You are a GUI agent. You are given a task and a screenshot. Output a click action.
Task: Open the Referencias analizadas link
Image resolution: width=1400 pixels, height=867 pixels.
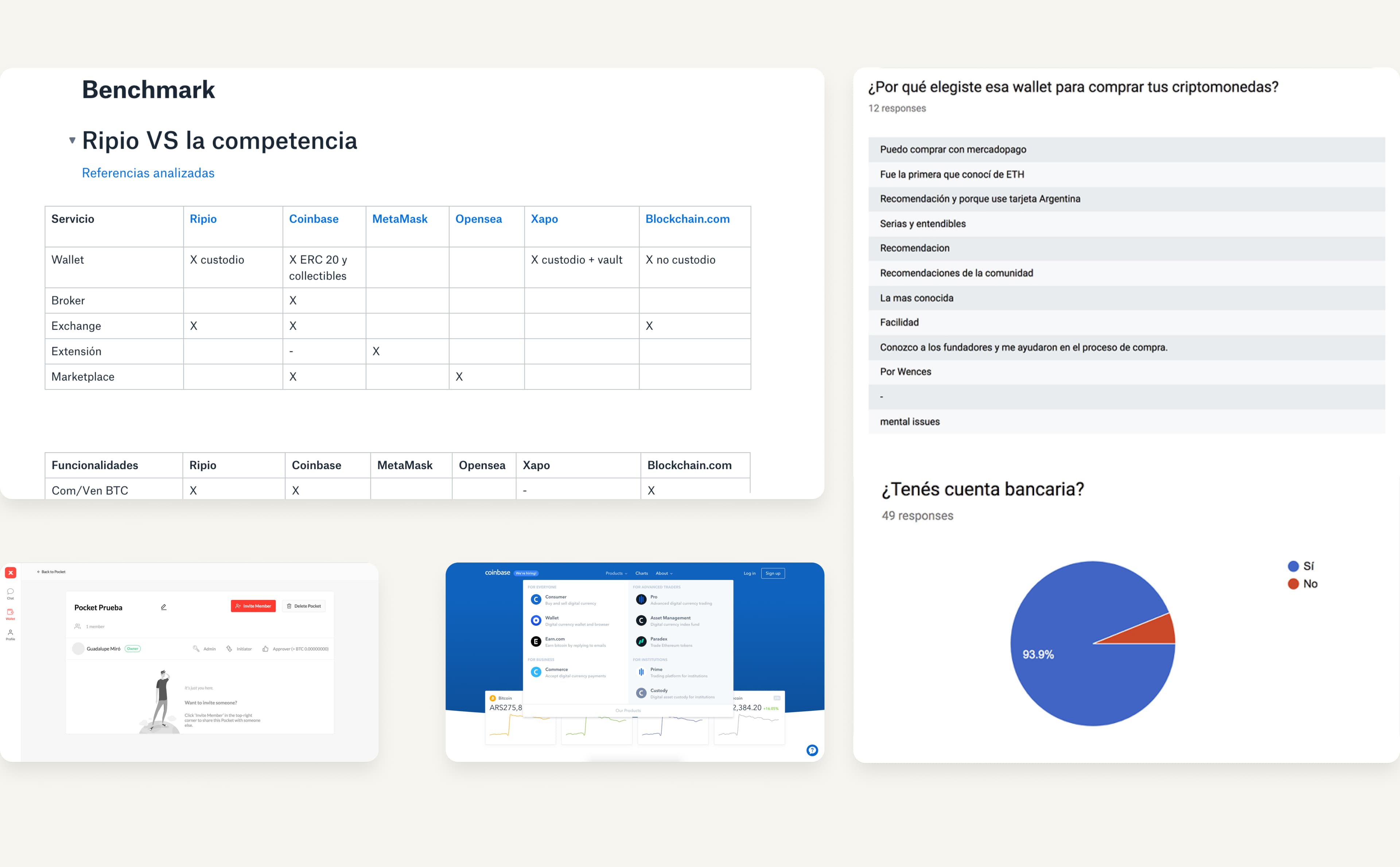148,173
